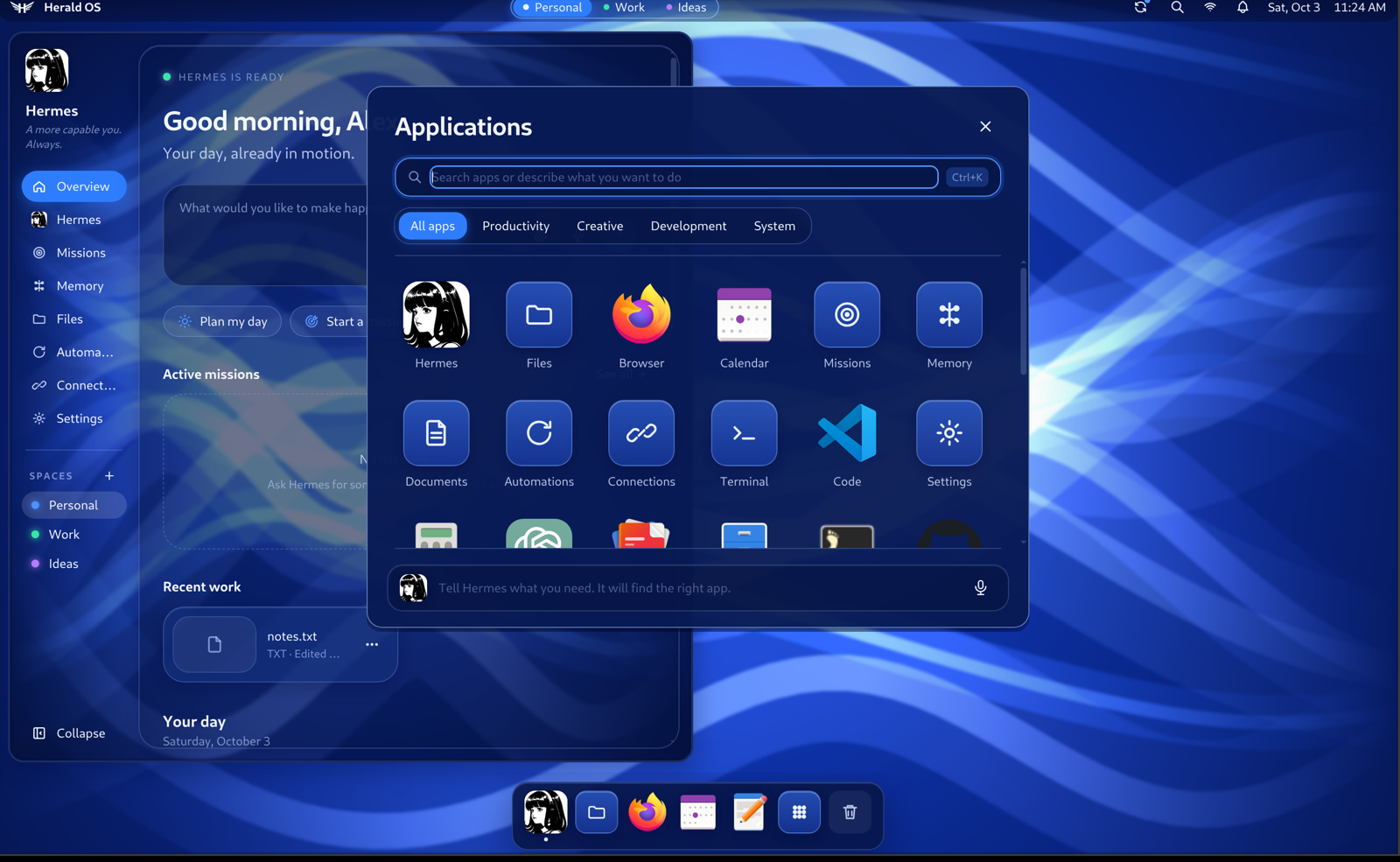This screenshot has width=1400, height=862.
Task: Open the Code app
Action: (847, 433)
